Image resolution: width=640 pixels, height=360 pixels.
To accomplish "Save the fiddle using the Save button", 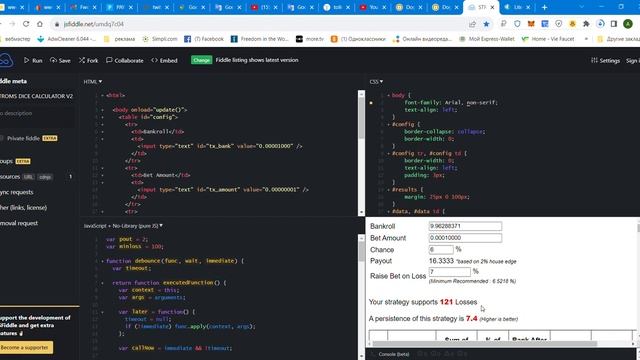I will pyautogui.click(x=60, y=60).
